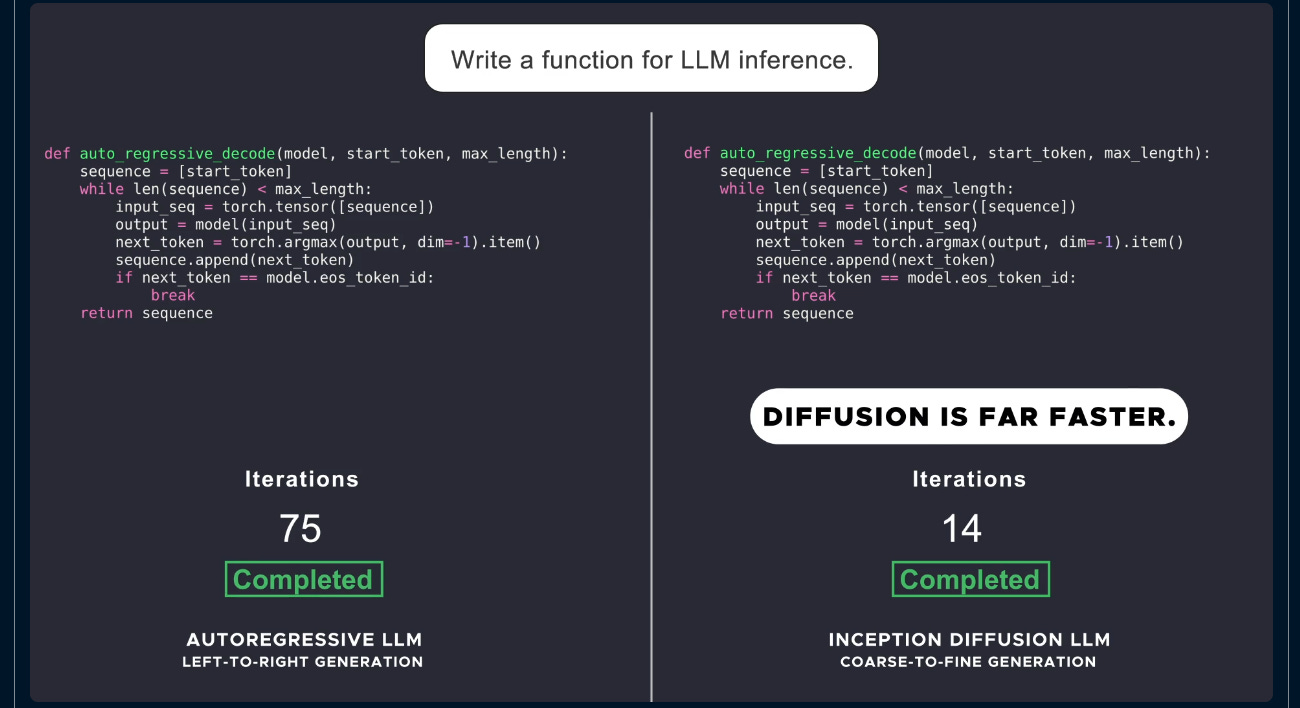Click the 'break' keyword in left code

click(x=173, y=296)
